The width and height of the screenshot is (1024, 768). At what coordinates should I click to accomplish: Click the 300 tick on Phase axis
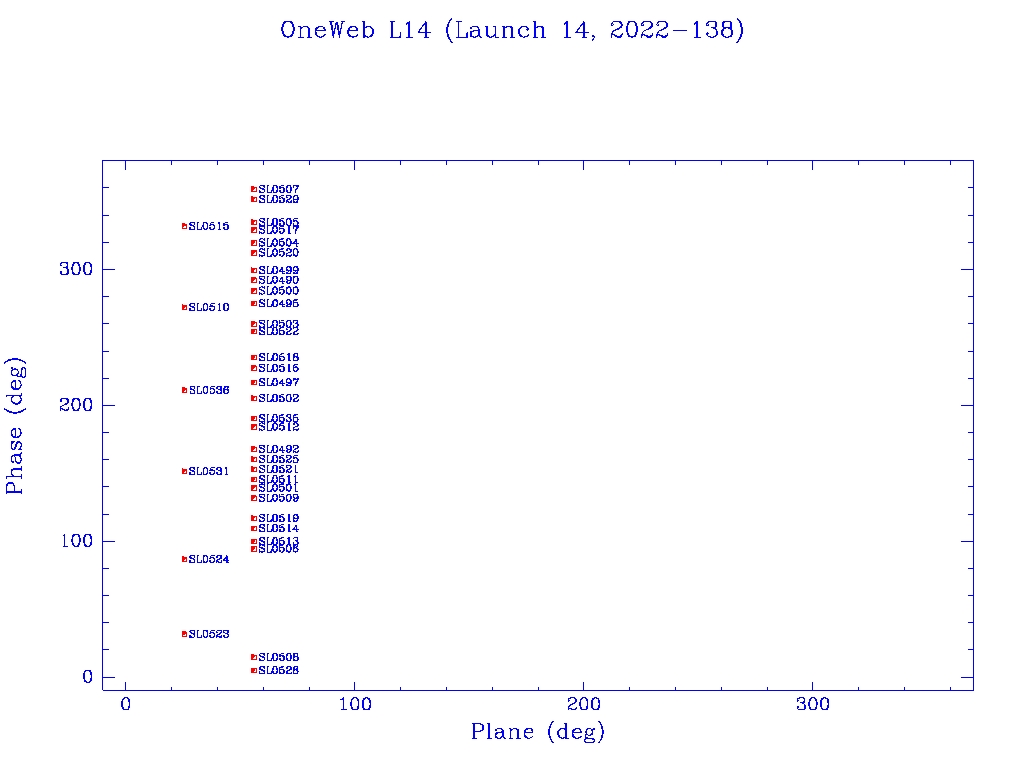[76, 269]
